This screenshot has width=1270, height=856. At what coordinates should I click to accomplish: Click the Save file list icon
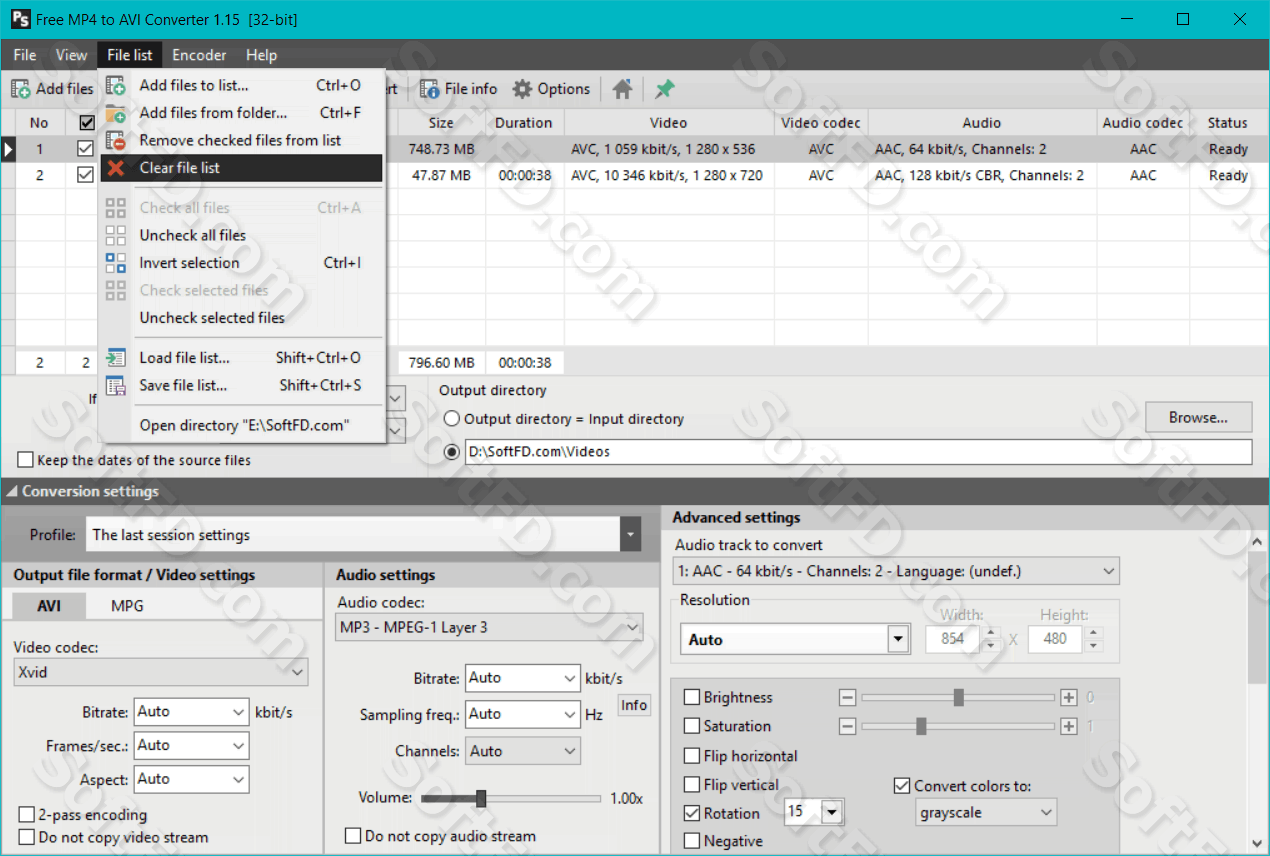point(116,385)
